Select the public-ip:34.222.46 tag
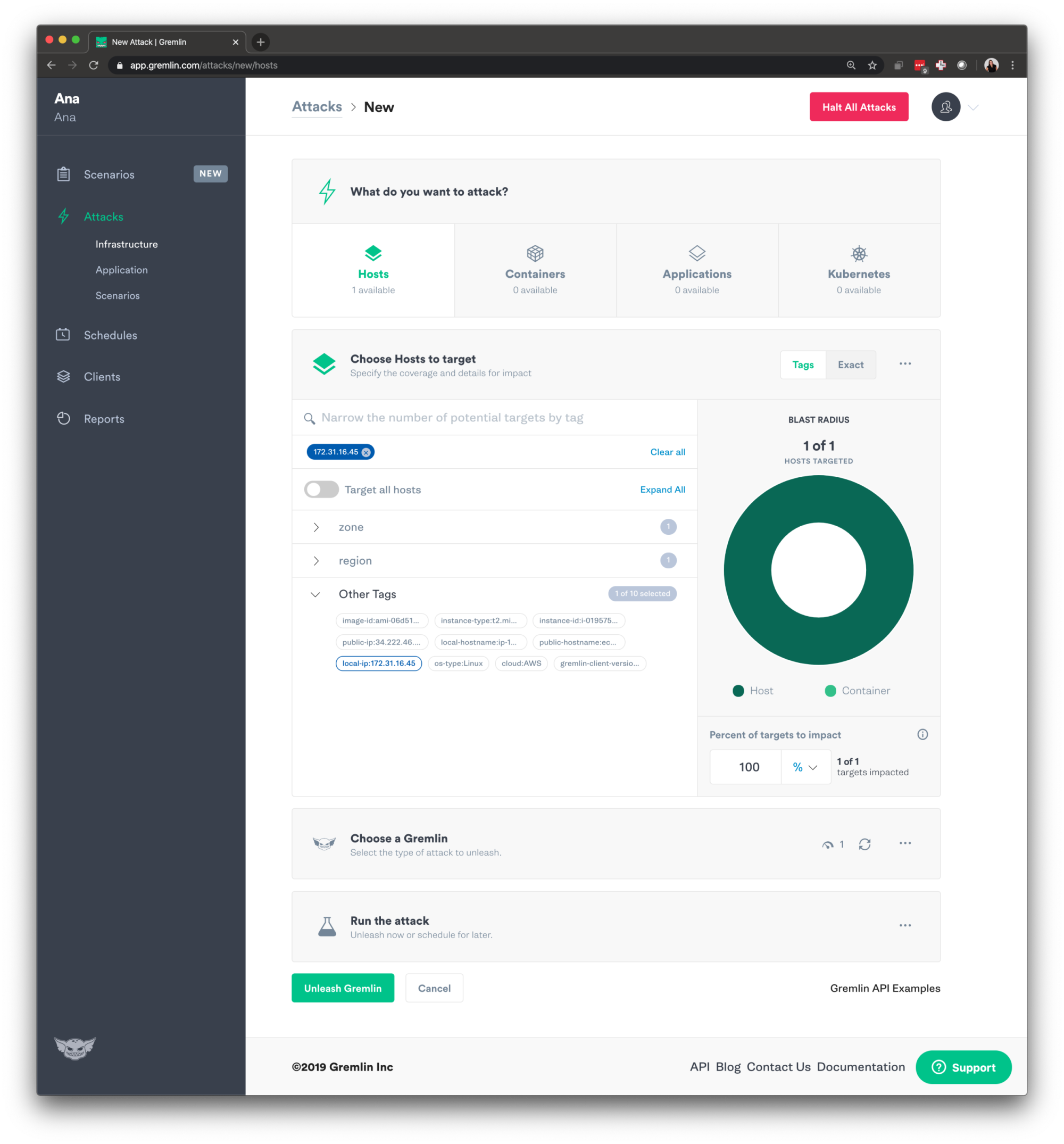Viewport: 1064px width, 1144px height. coord(381,642)
